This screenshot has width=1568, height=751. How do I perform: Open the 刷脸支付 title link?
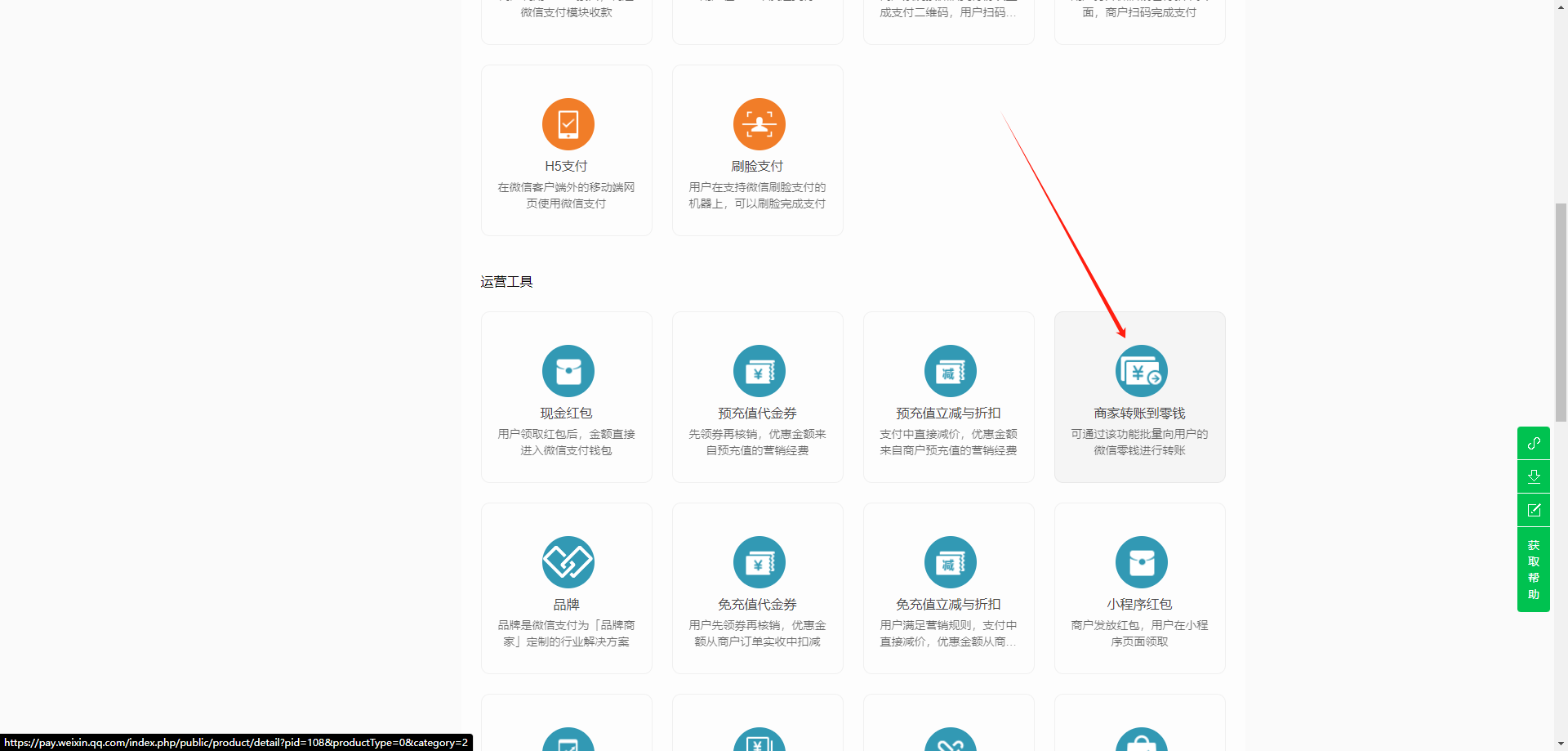coord(757,167)
